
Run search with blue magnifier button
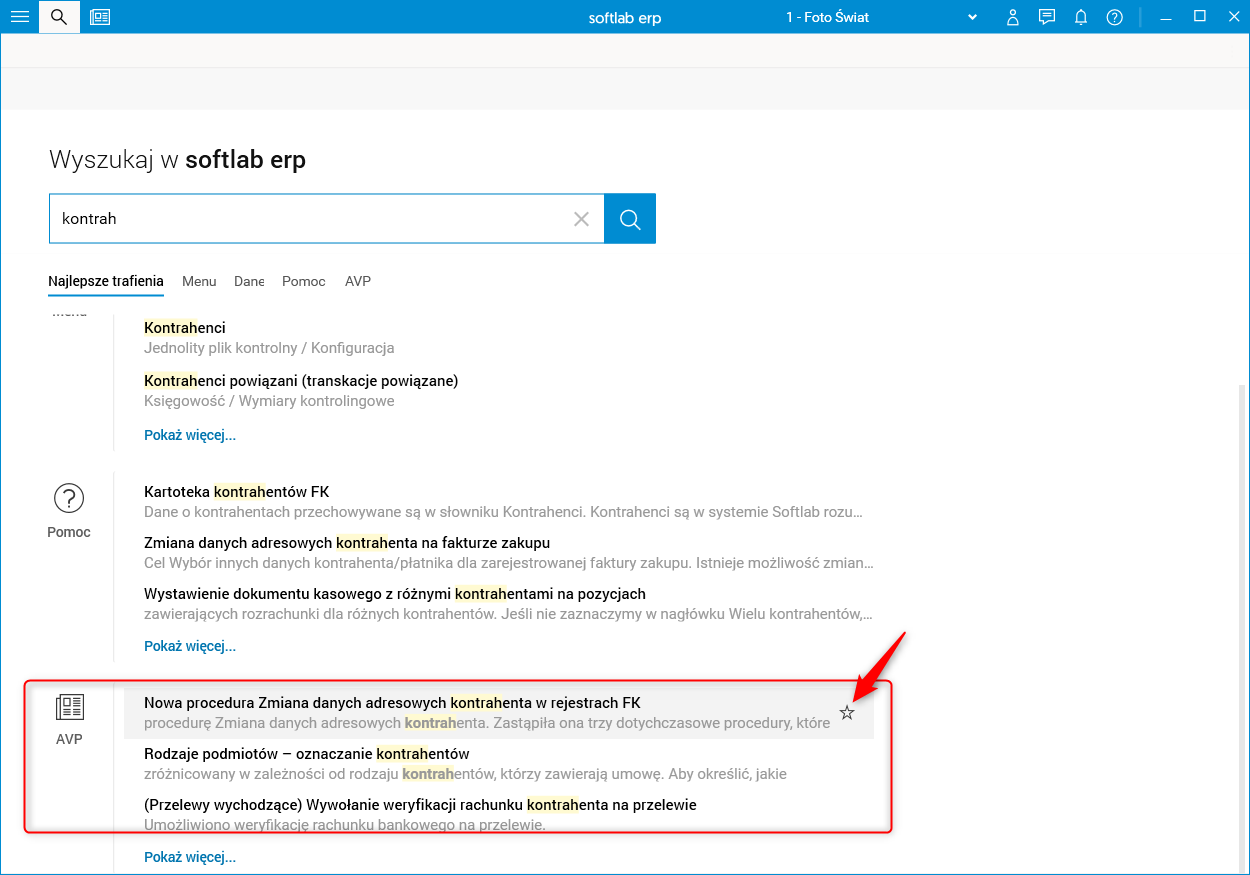[x=630, y=219]
